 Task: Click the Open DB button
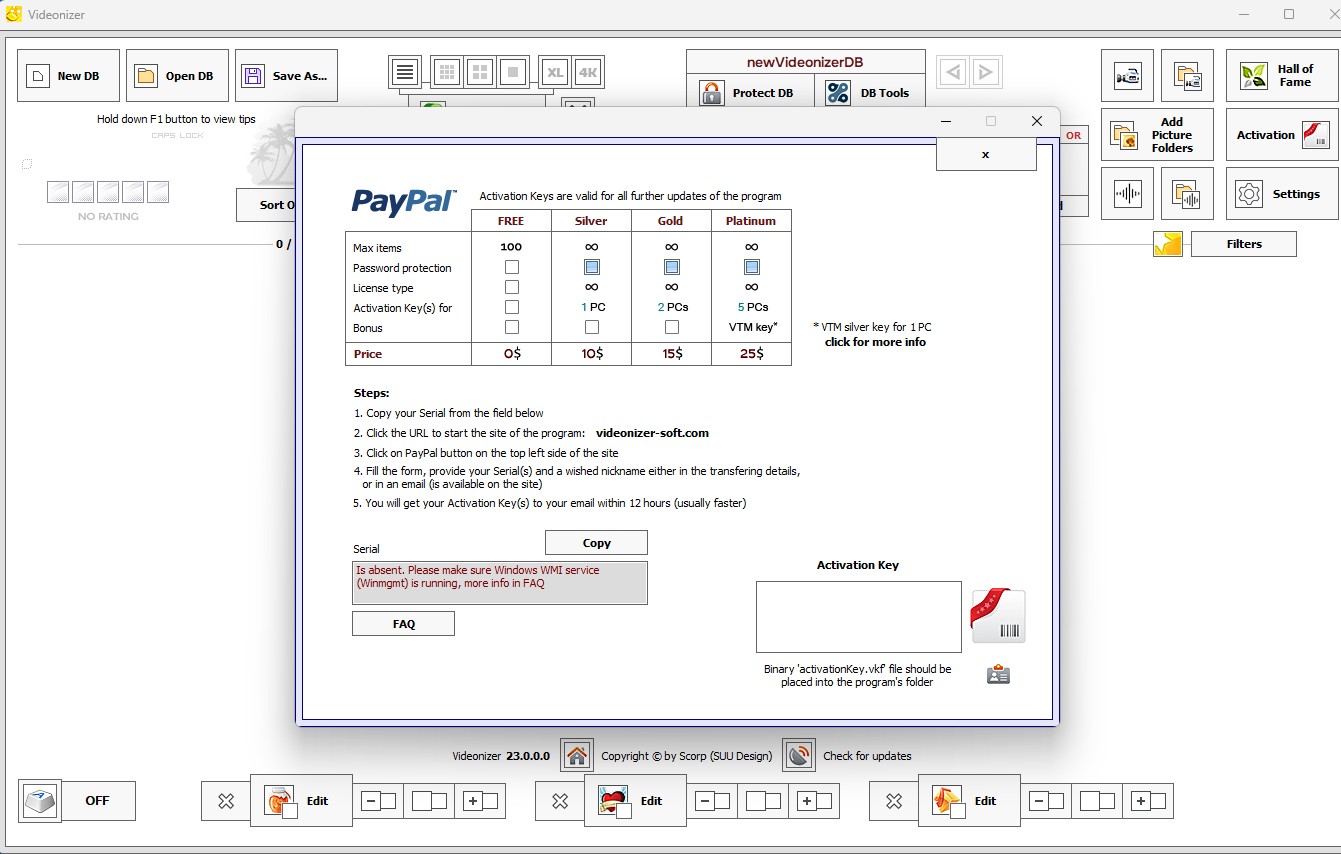click(x=177, y=76)
